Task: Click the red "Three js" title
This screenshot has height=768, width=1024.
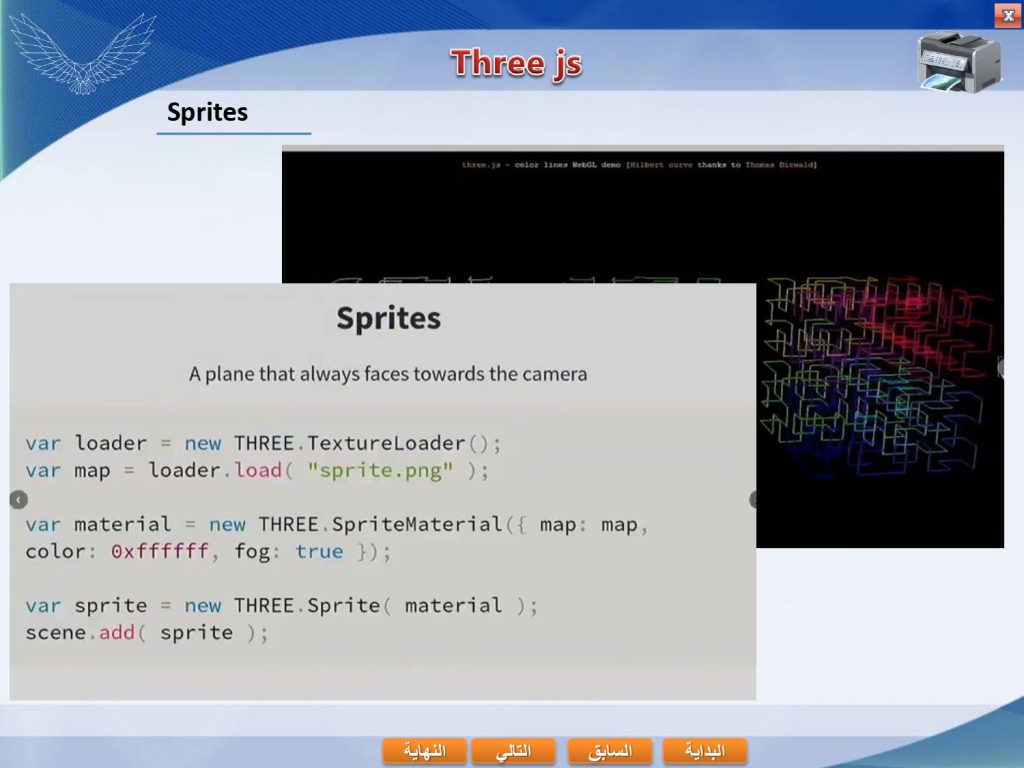Action: coord(516,64)
